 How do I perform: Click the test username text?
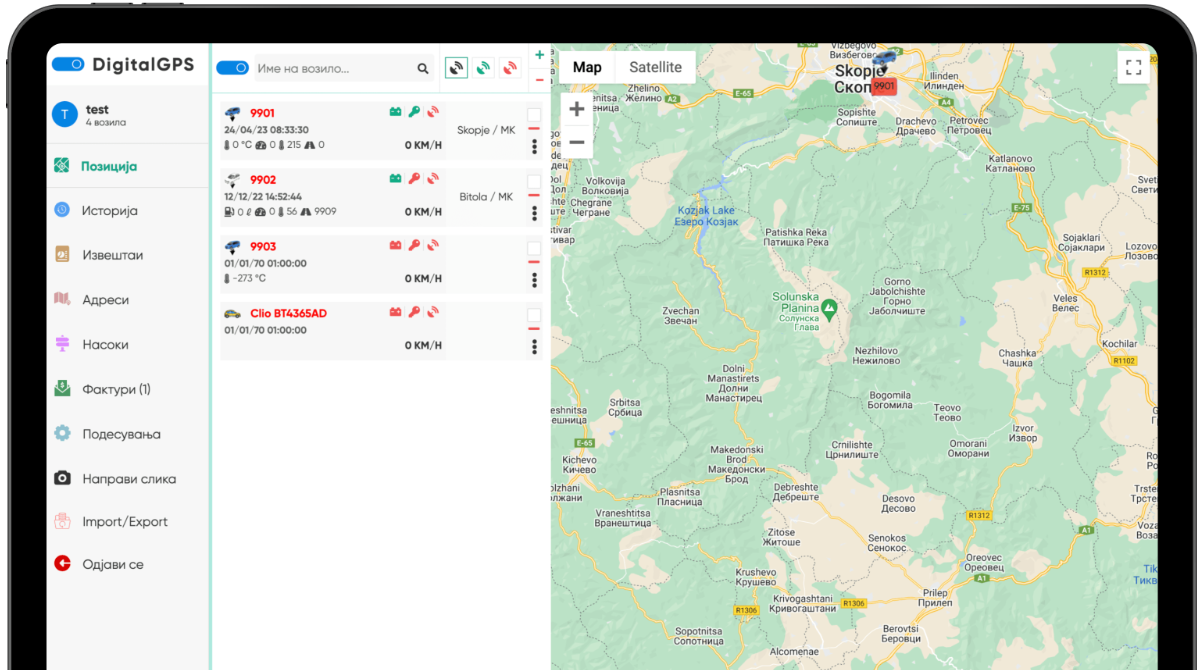click(97, 109)
